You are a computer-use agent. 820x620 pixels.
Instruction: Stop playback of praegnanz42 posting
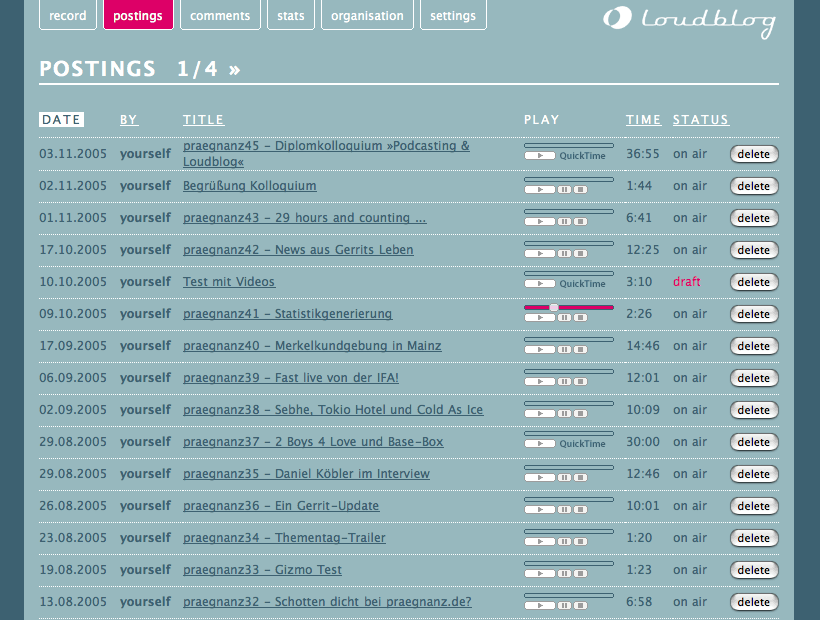(580, 254)
